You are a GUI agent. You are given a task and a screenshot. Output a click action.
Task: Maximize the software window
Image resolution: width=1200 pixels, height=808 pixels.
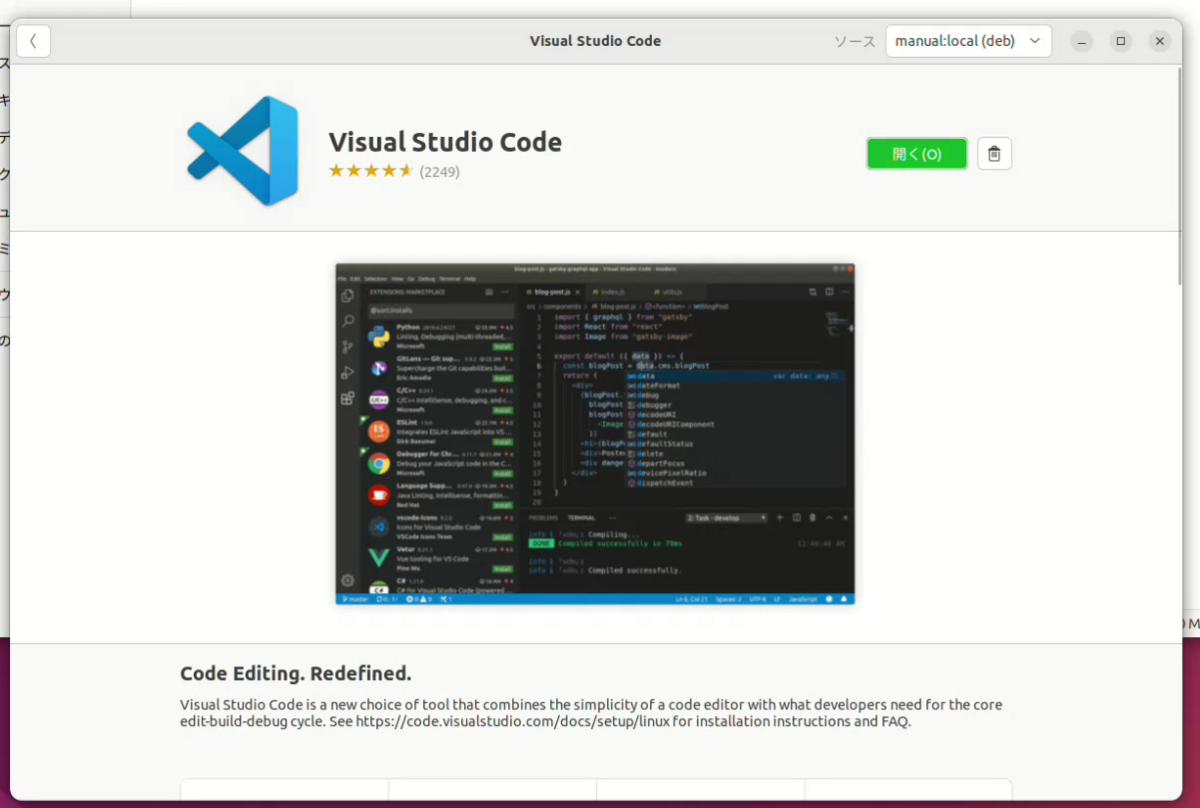click(x=1120, y=41)
